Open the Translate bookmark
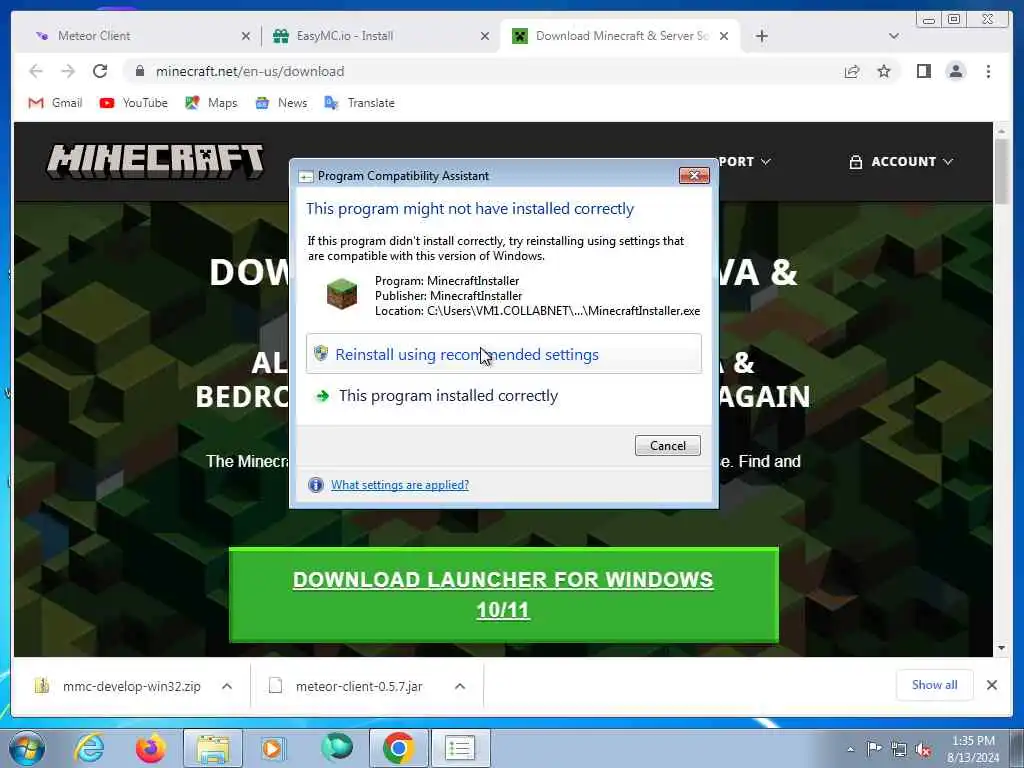1024x768 pixels. tap(360, 103)
